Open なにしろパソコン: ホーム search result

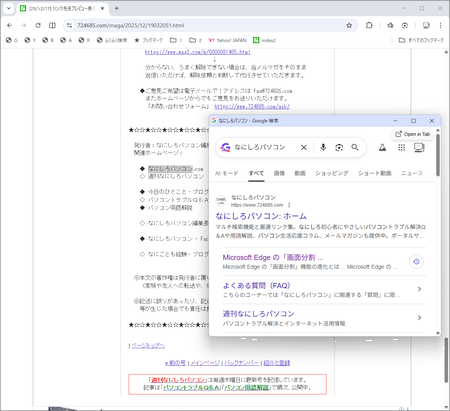point(261,216)
